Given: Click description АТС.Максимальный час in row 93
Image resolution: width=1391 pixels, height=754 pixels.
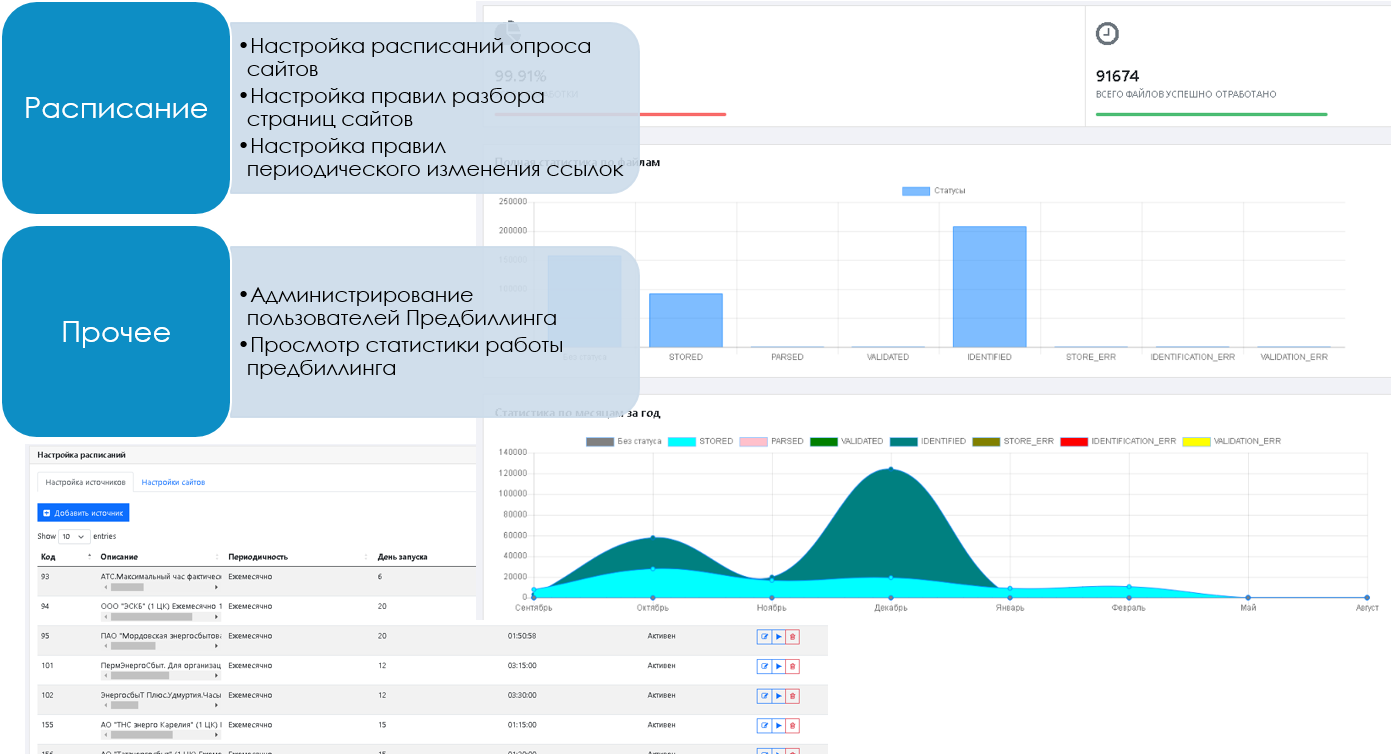Looking at the screenshot, I should click(160, 577).
